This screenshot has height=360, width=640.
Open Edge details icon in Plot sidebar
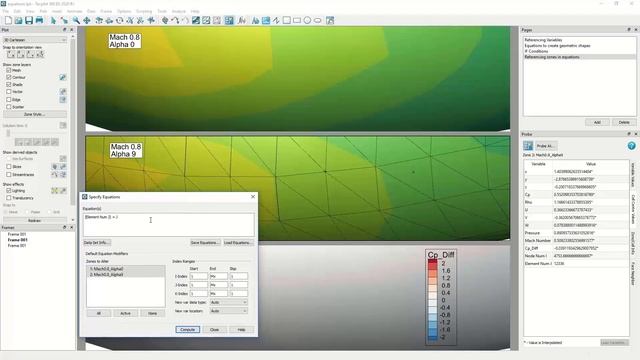[63, 99]
